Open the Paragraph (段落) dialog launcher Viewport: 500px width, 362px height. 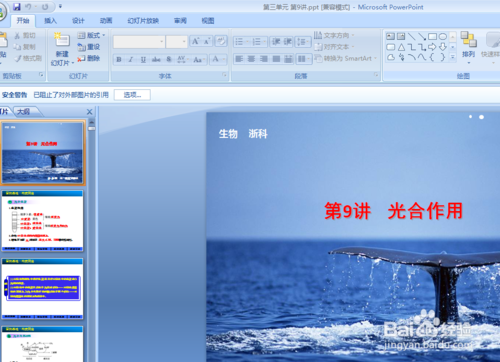click(x=376, y=75)
